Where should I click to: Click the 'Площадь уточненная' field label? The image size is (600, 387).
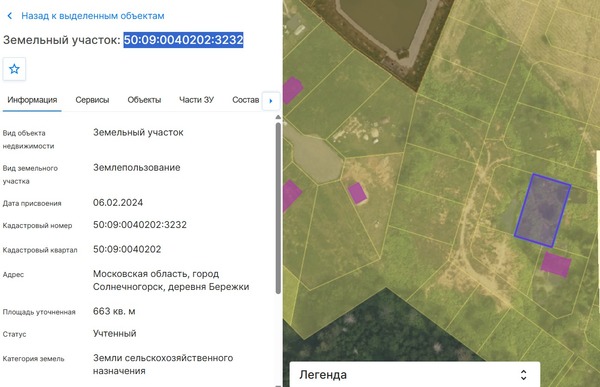[39, 312]
